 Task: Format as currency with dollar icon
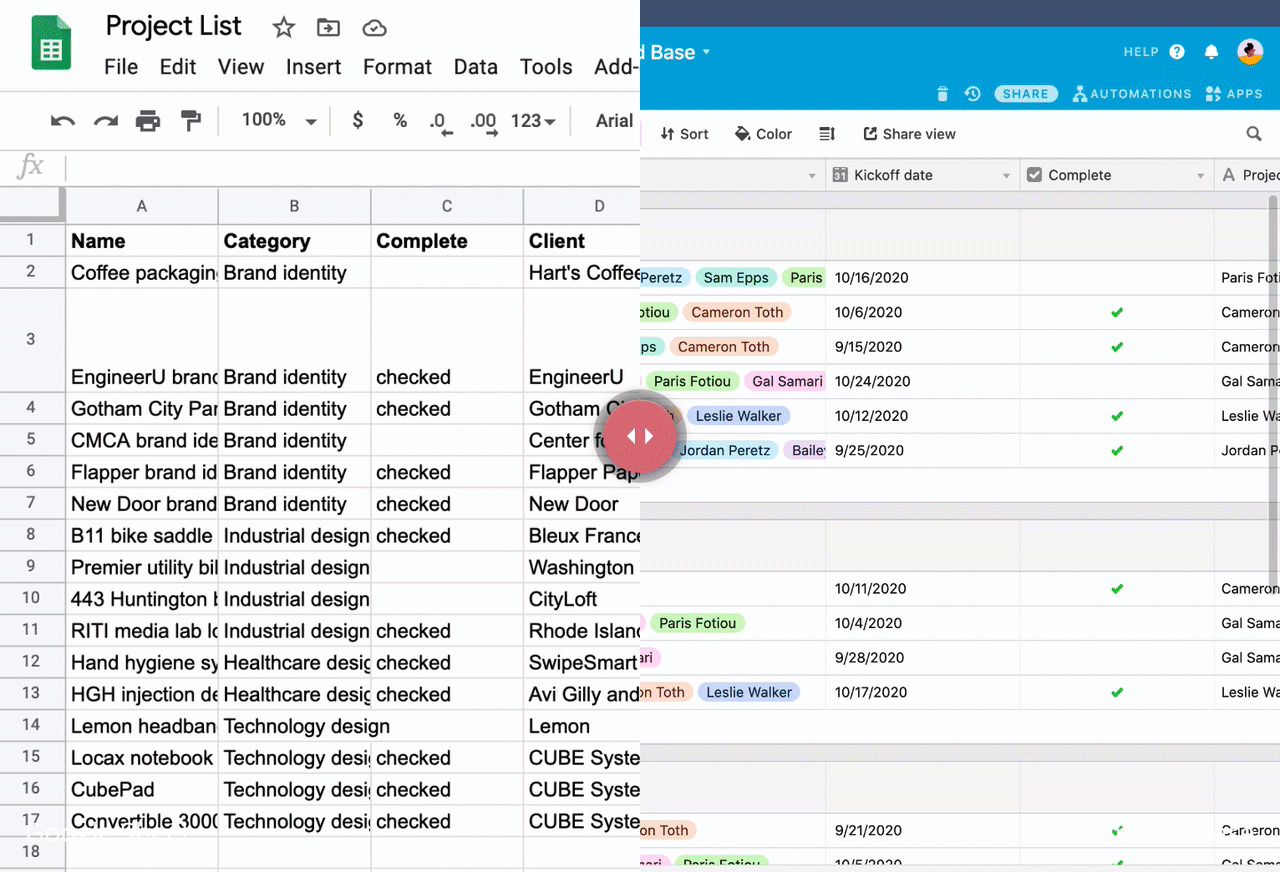358,121
